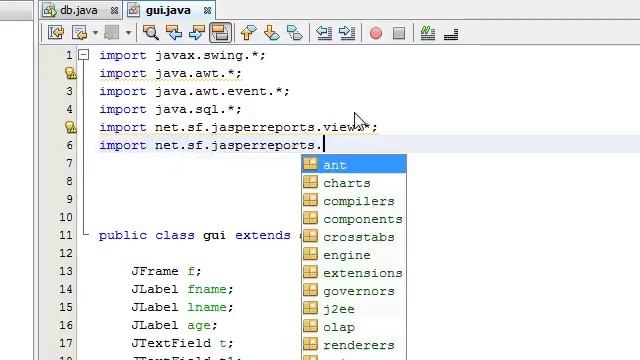This screenshot has height=360, width=640.
Task: Click 'public class gui extends' code line
Action: tap(194, 235)
